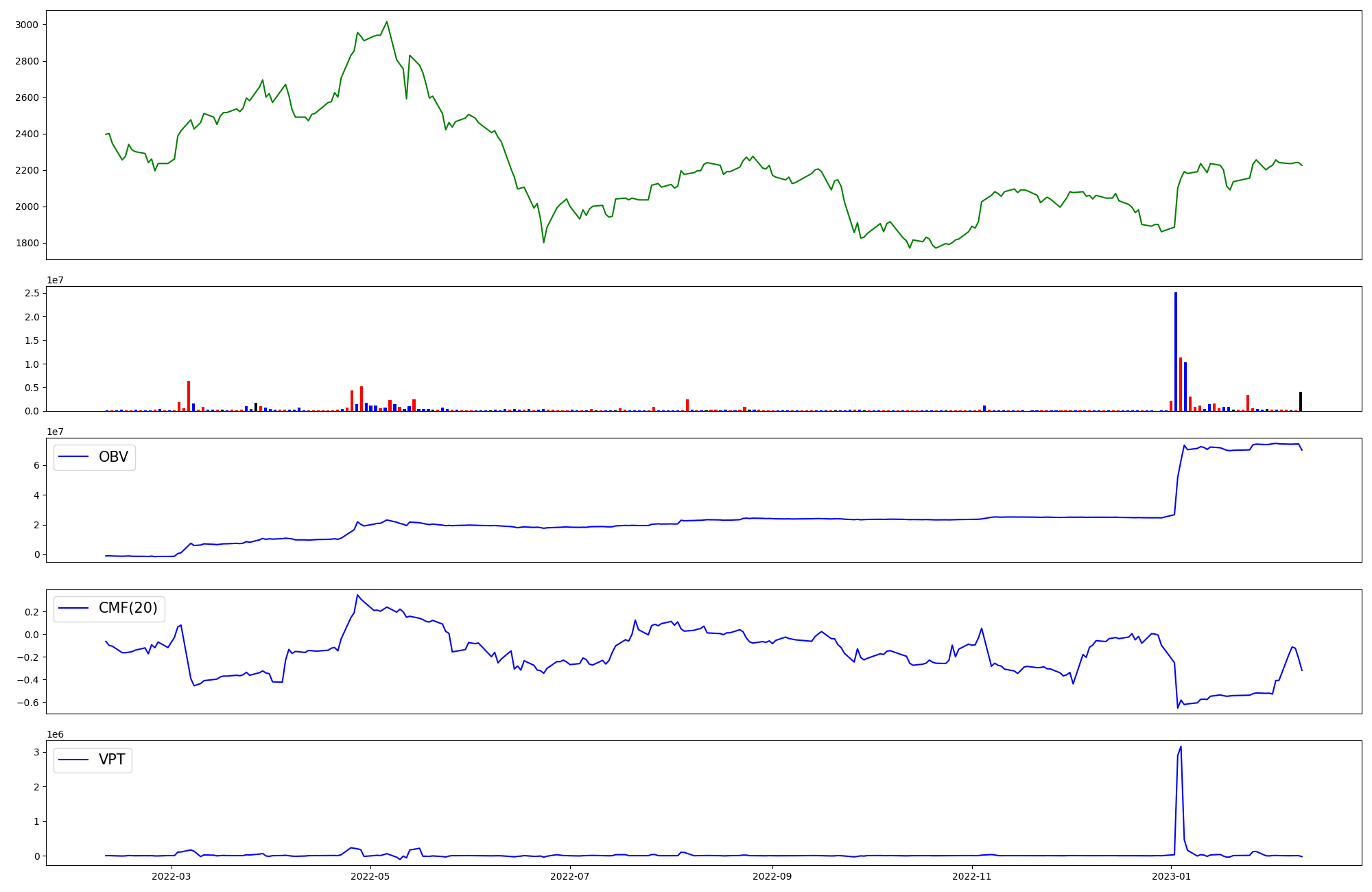Screen dimensions: 1372x892
Task: Click the 2022-11 x-axis date label
Action: click(972, 876)
